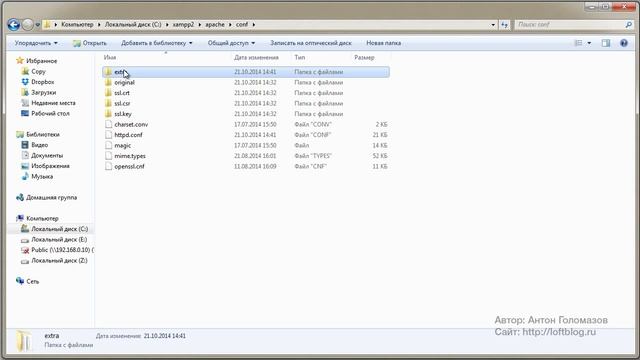Select Компьютер in the sidebar
This screenshot has height=360, width=640.
(x=42, y=219)
